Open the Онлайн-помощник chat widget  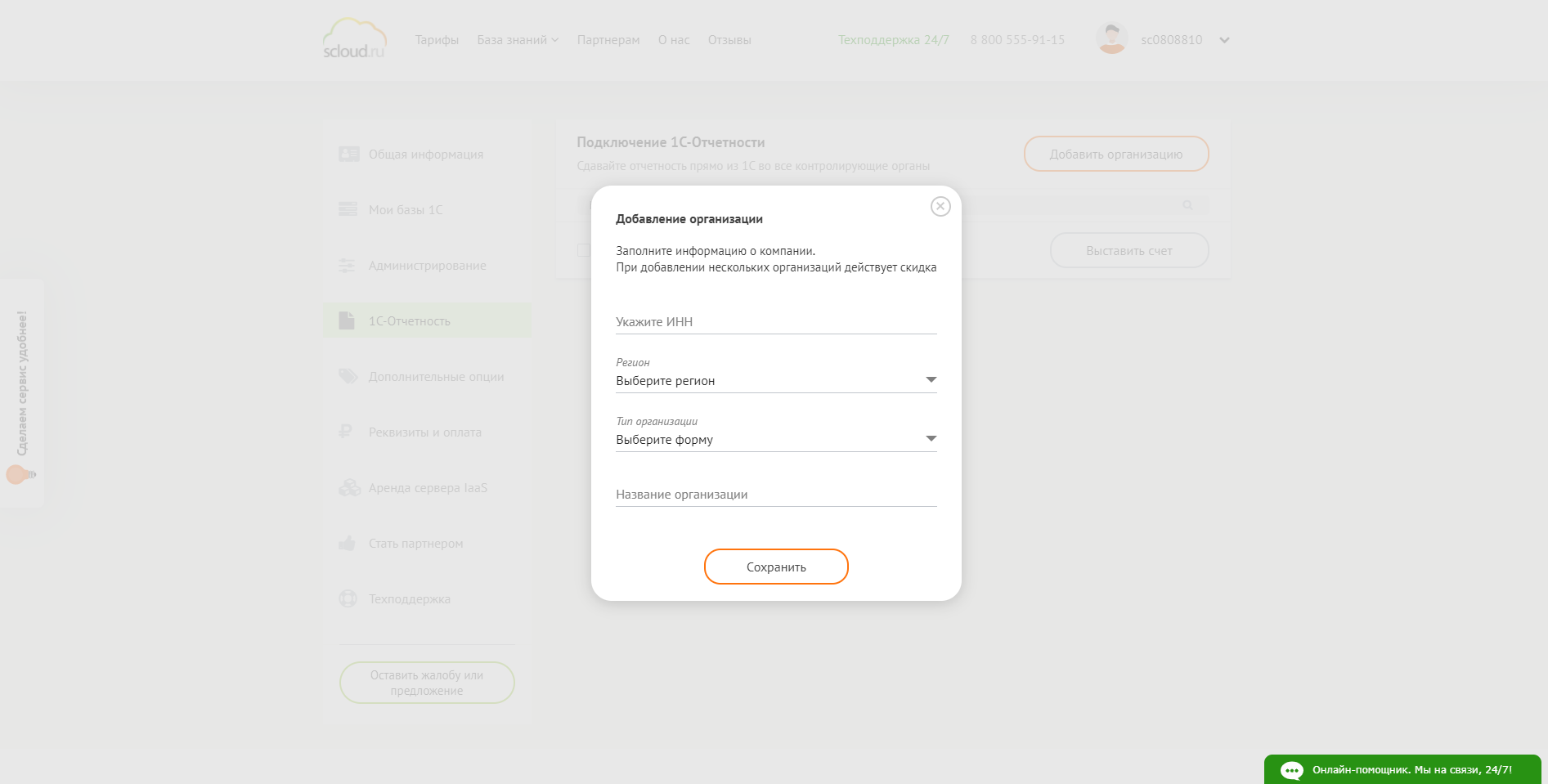pos(1402,769)
